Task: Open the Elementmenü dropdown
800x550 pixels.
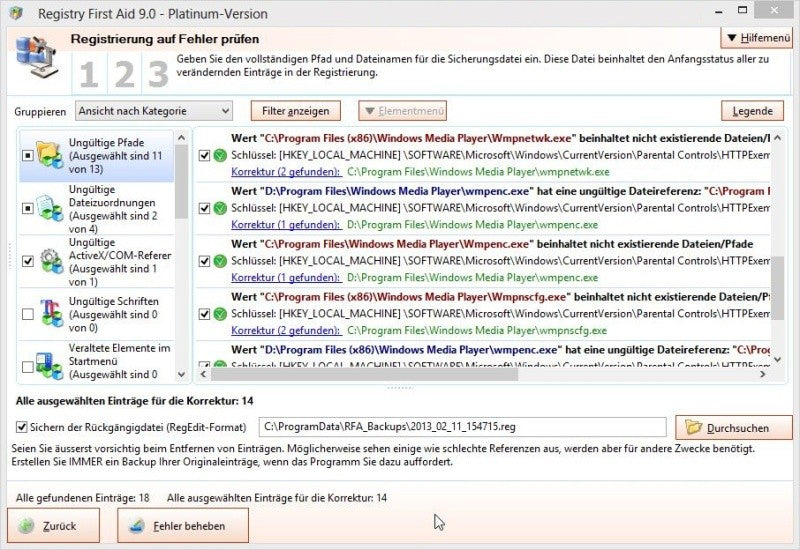Action: [x=403, y=111]
